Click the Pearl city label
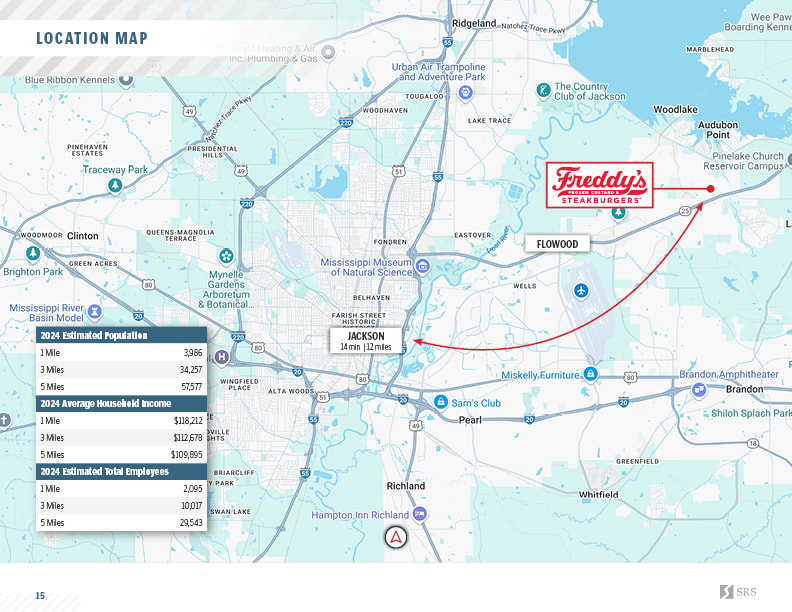The image size is (792, 612). click(470, 420)
